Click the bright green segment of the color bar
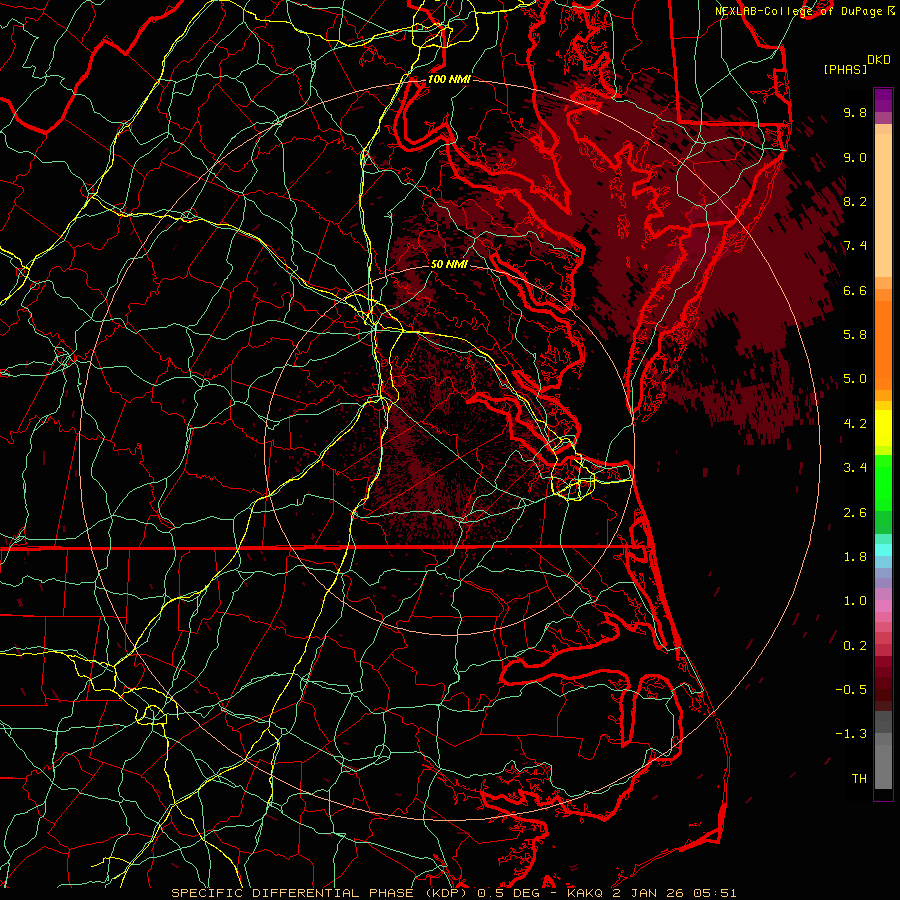900x900 pixels. click(883, 482)
